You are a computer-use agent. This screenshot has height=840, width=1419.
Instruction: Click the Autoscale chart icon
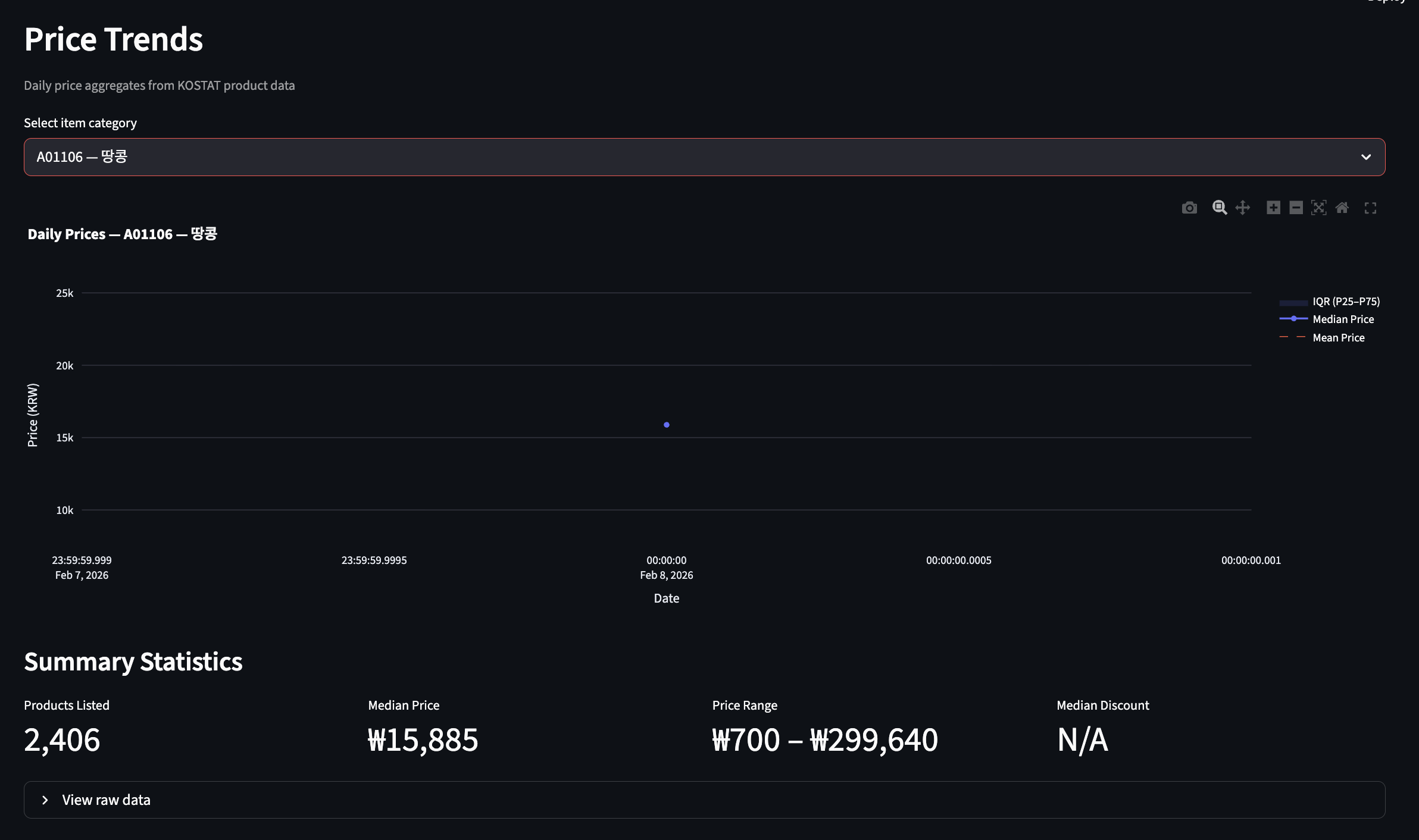tap(1319, 208)
